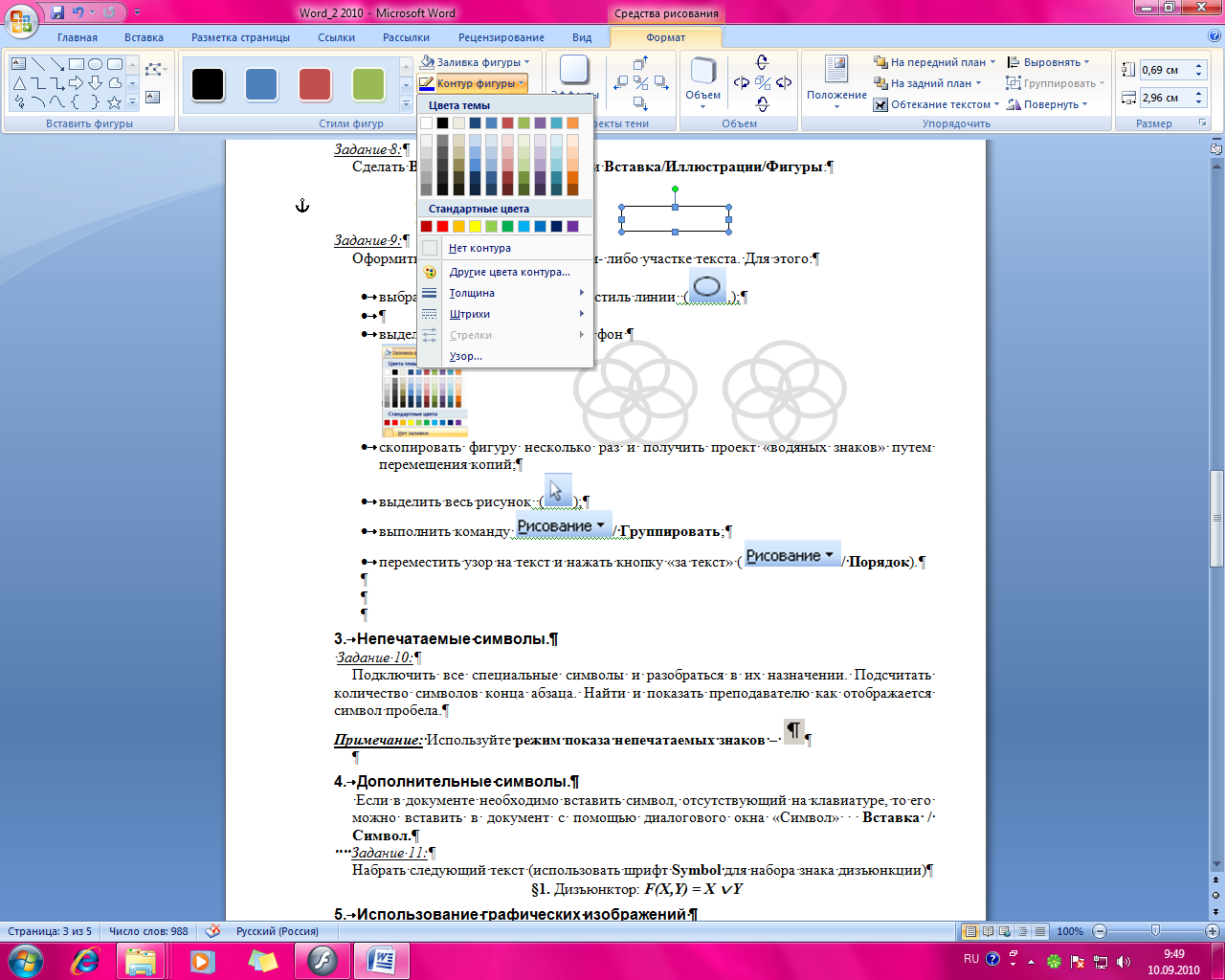Pick the oval shape from the shapes gallery
The height and width of the screenshot is (980, 1225).
click(x=96, y=64)
